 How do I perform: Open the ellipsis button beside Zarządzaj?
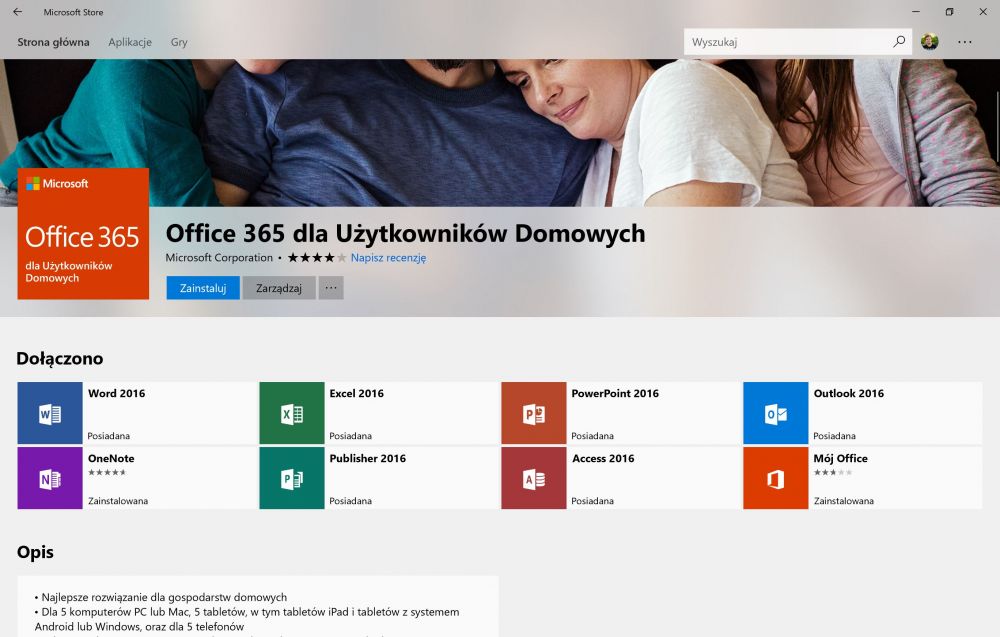[331, 288]
